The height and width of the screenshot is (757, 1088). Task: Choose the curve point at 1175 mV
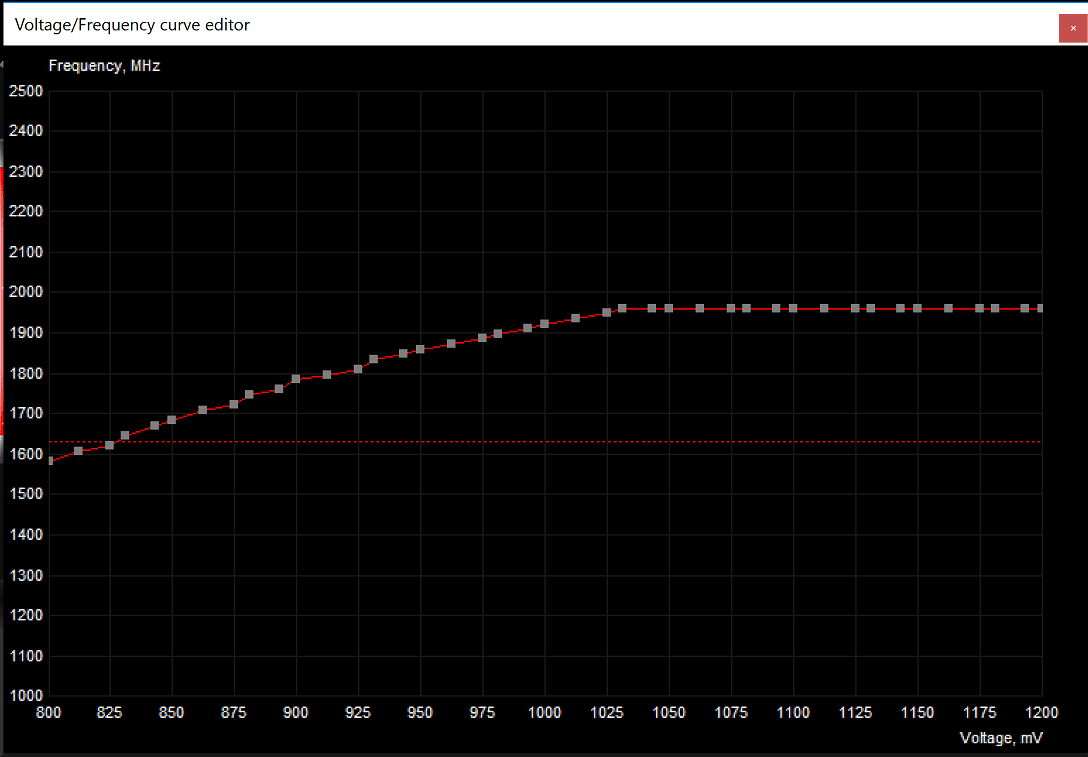[979, 308]
